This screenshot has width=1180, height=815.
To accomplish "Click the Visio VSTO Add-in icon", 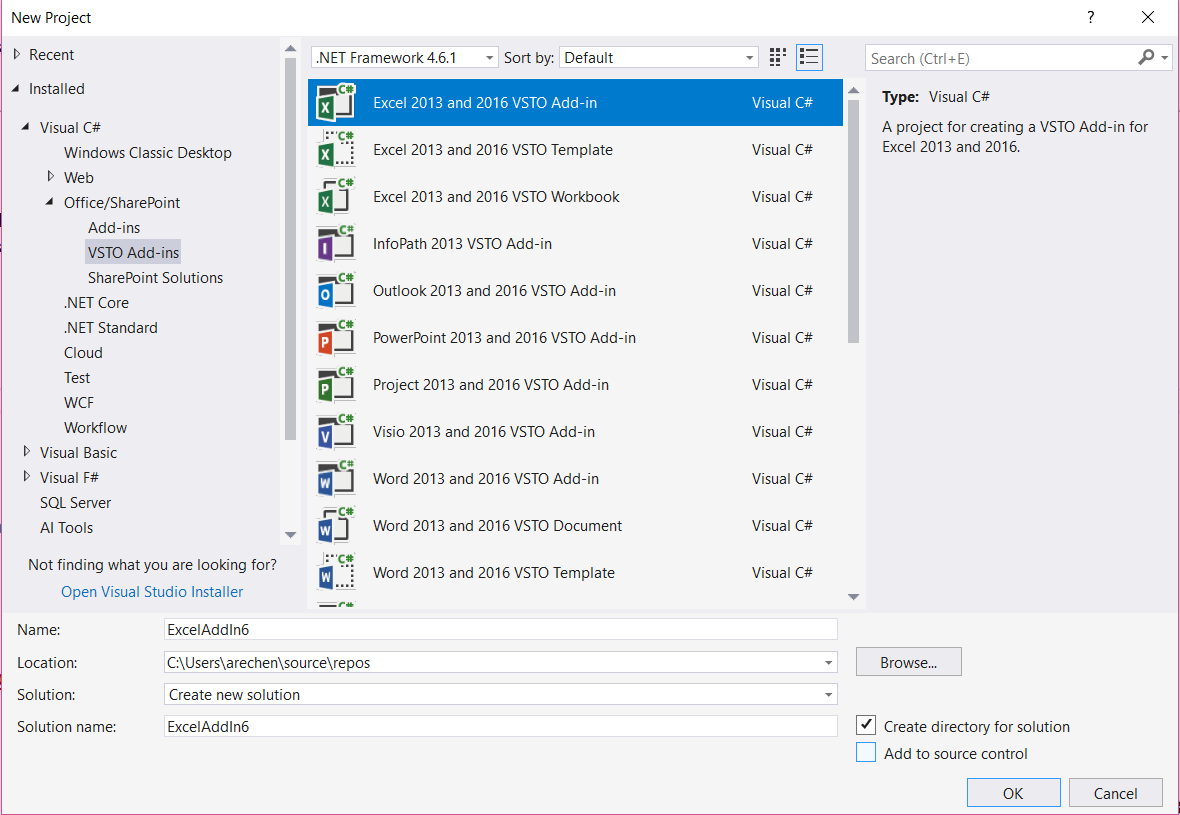I will click(336, 432).
